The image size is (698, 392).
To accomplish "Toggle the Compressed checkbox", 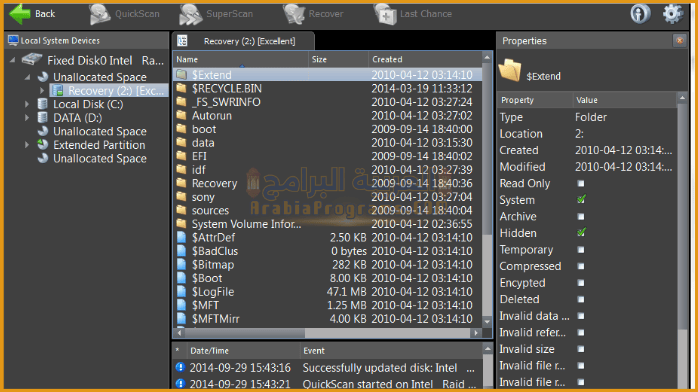I will (x=580, y=266).
